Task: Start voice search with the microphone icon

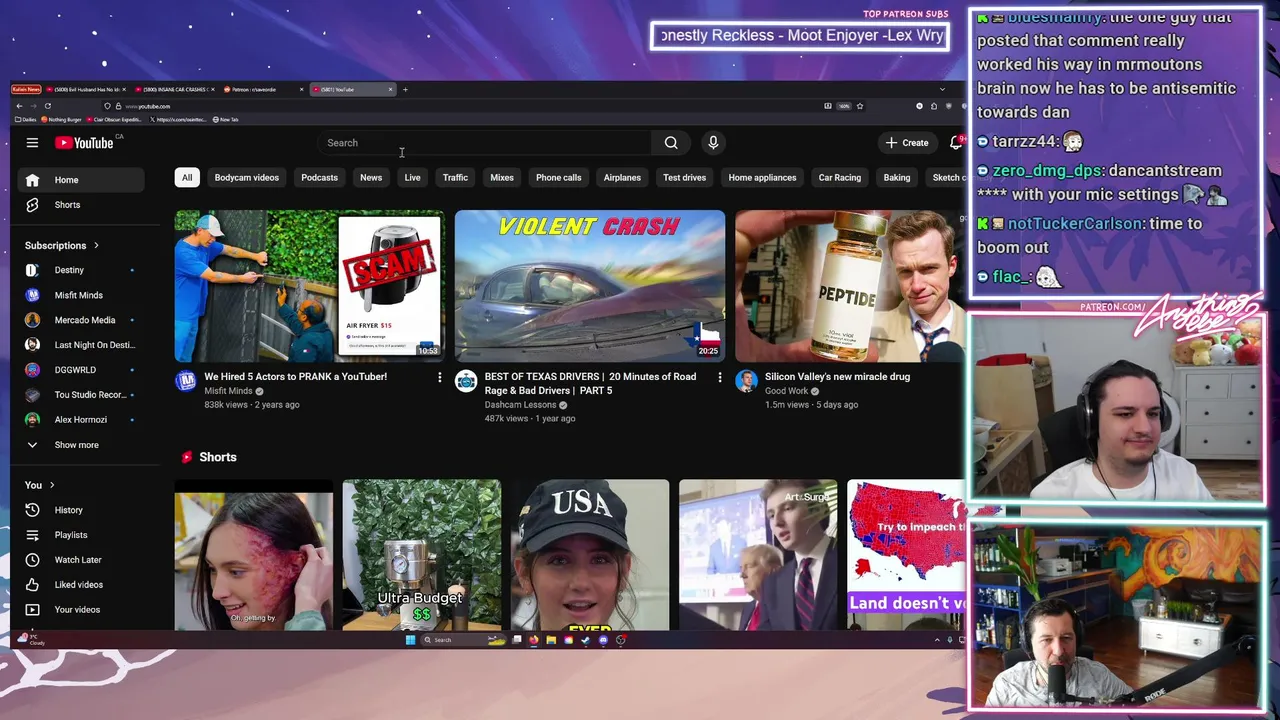Action: click(x=713, y=143)
